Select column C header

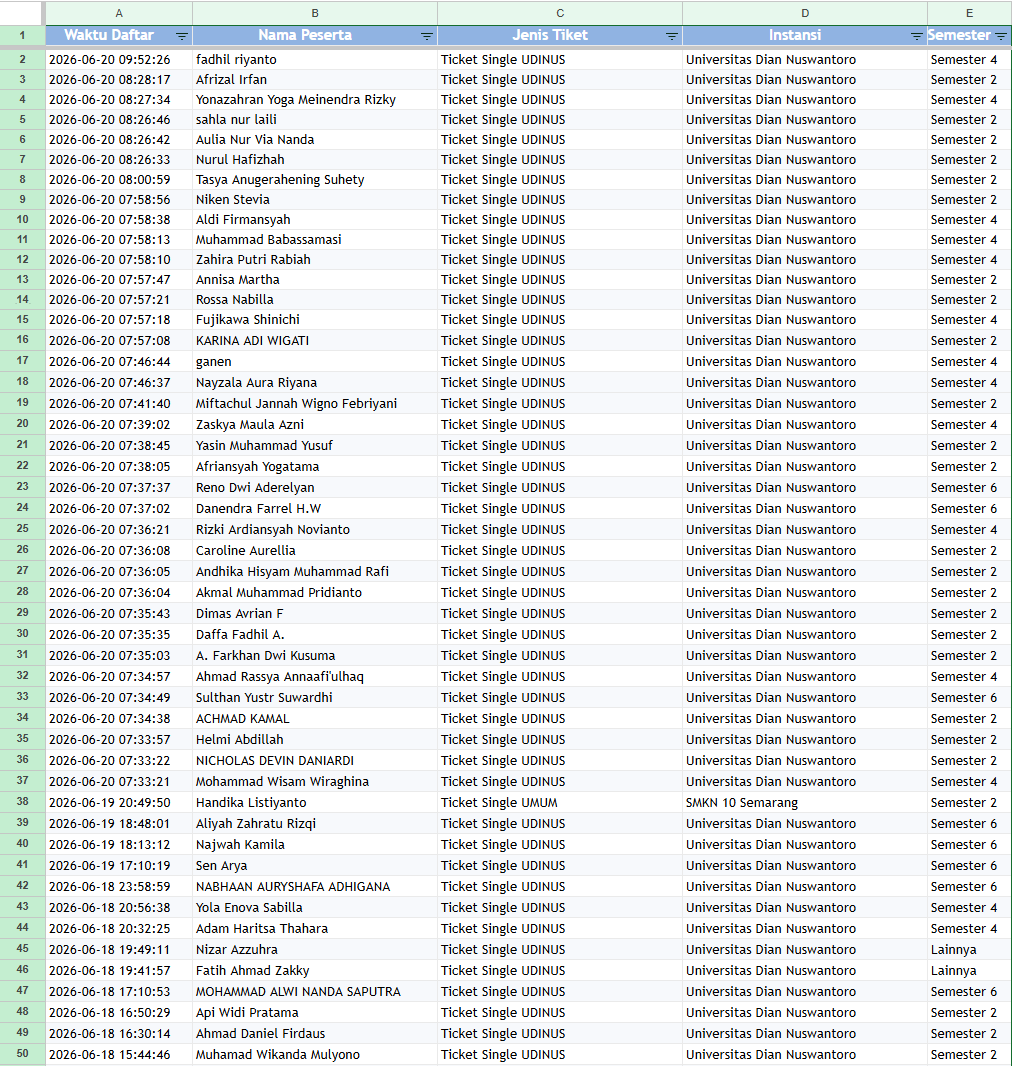coord(560,13)
